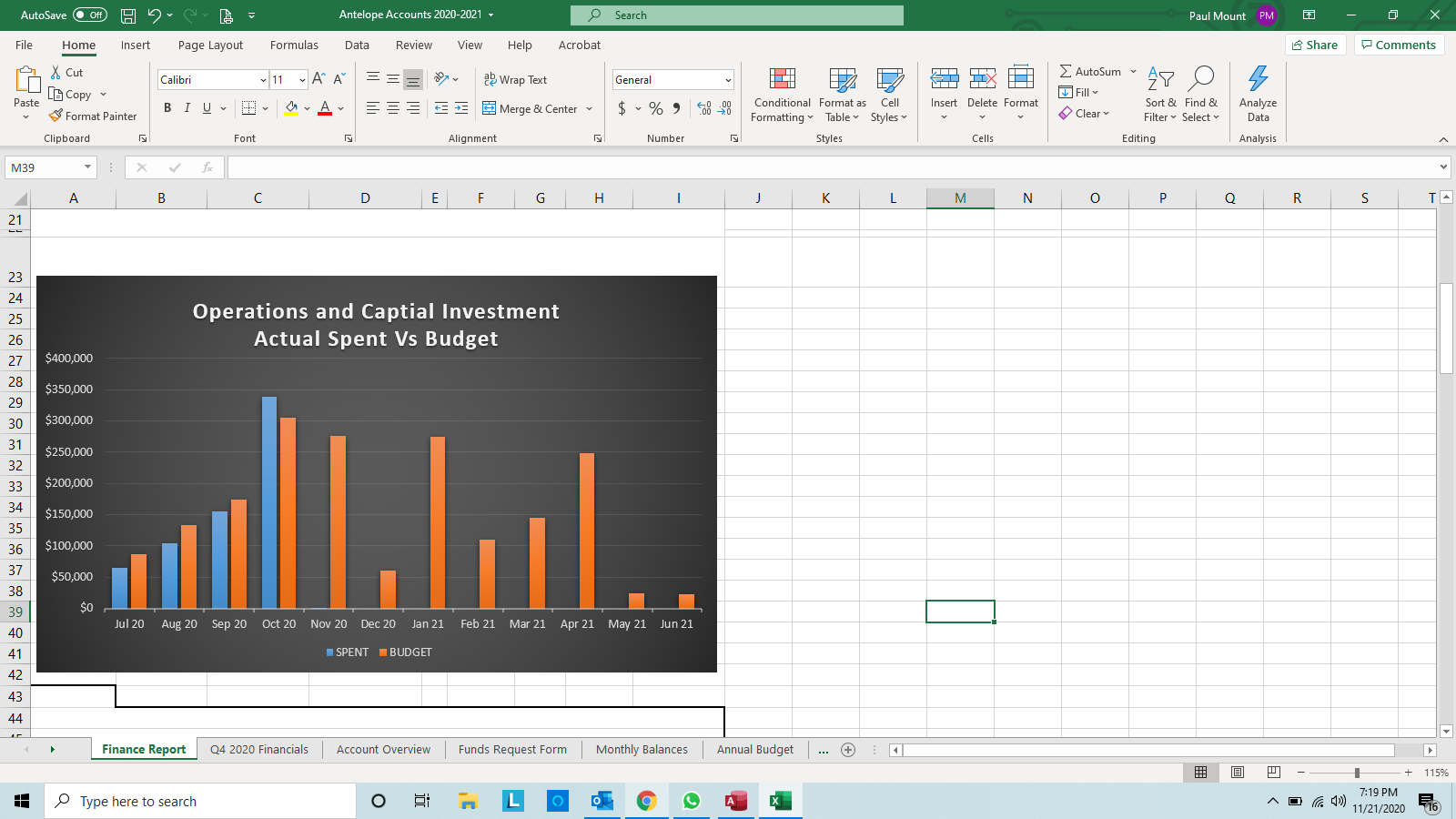Click Merge & Center button
This screenshot has height=819, width=1456.
click(531, 108)
